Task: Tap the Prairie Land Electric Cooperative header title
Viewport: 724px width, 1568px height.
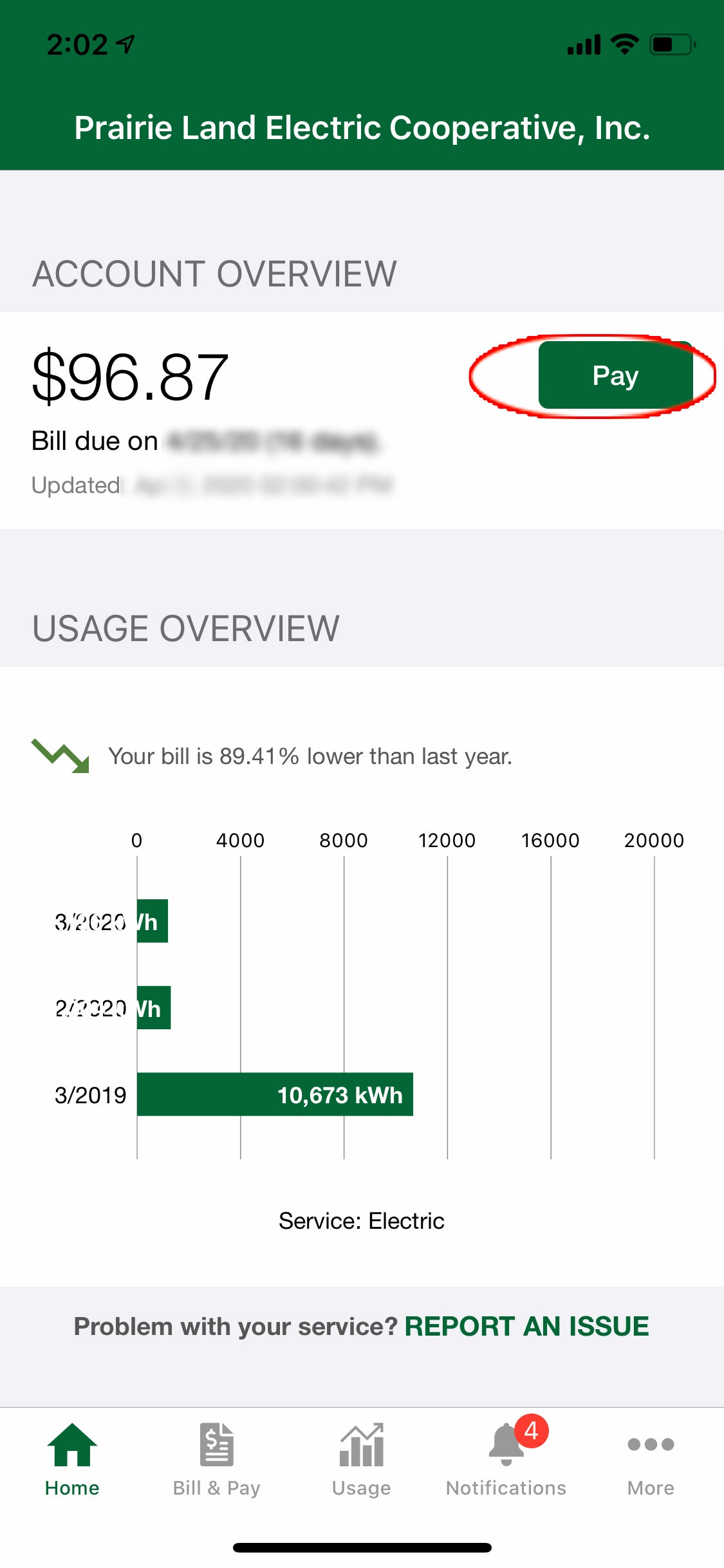Action: pyautogui.click(x=362, y=127)
